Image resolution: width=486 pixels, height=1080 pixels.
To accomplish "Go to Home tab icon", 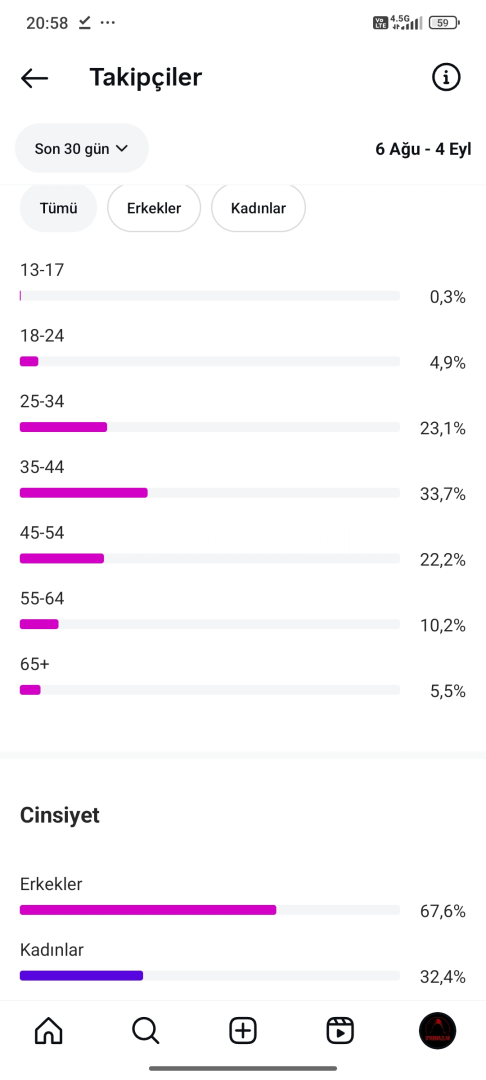I will click(x=48, y=1031).
